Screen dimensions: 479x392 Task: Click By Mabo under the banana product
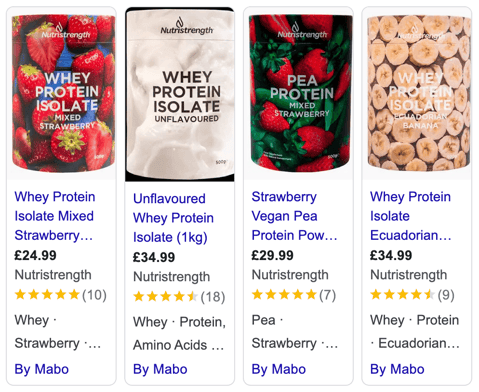pyautogui.click(x=397, y=369)
